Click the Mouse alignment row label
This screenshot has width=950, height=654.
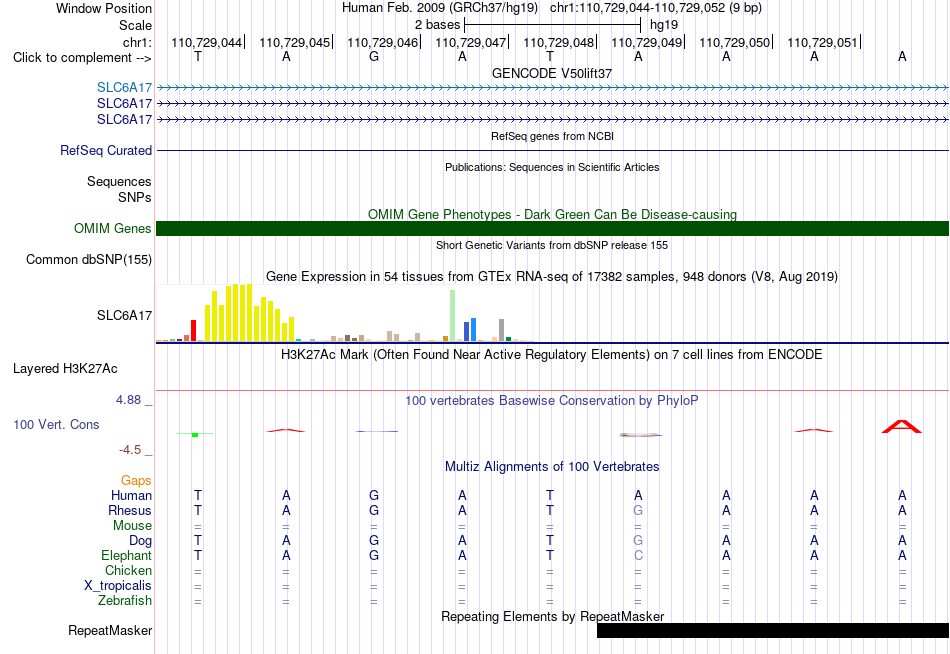[x=132, y=526]
